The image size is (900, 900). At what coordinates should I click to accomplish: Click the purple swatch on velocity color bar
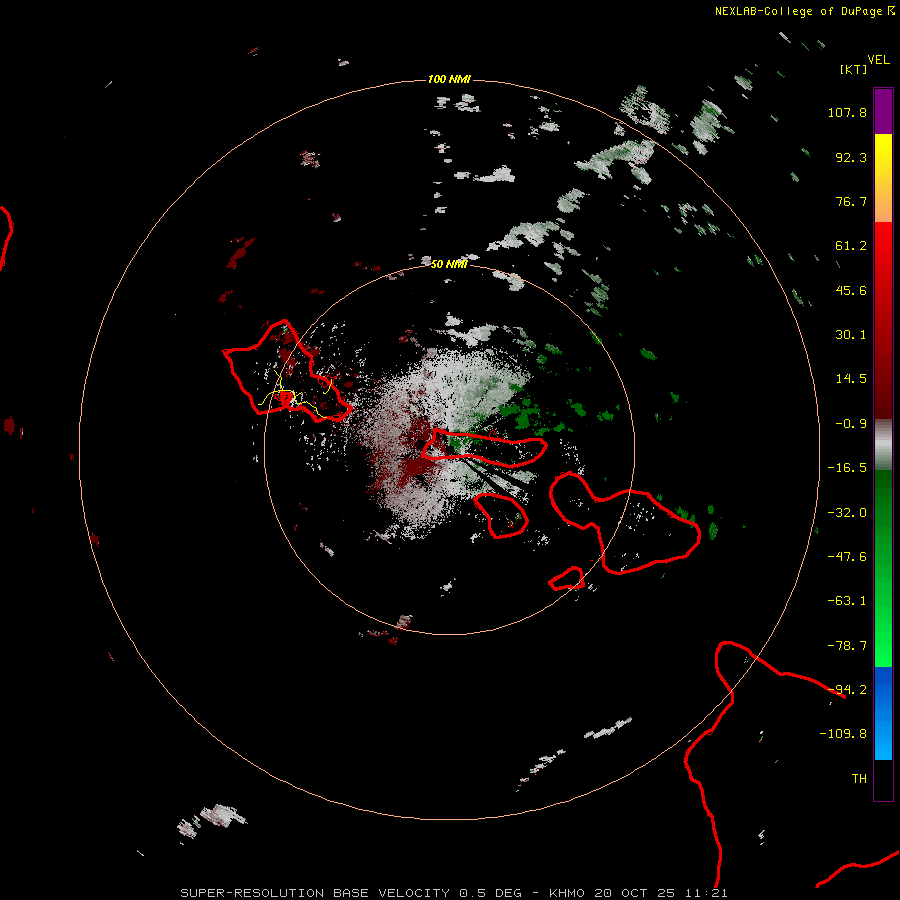tap(883, 112)
